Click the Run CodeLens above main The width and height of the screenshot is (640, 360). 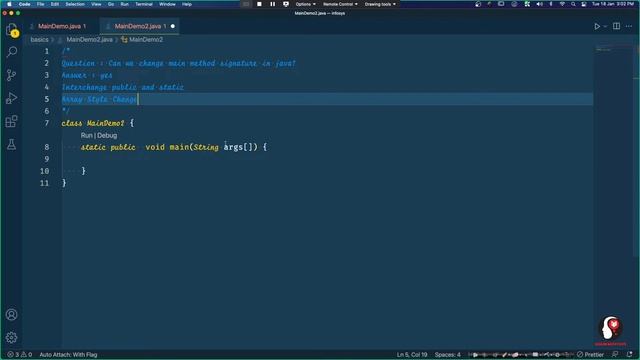(x=86, y=135)
